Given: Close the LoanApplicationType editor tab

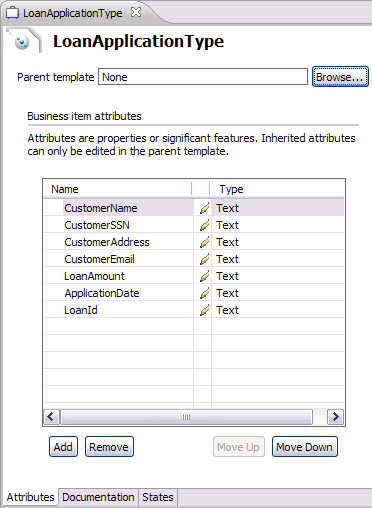Looking at the screenshot, I should click(x=136, y=13).
